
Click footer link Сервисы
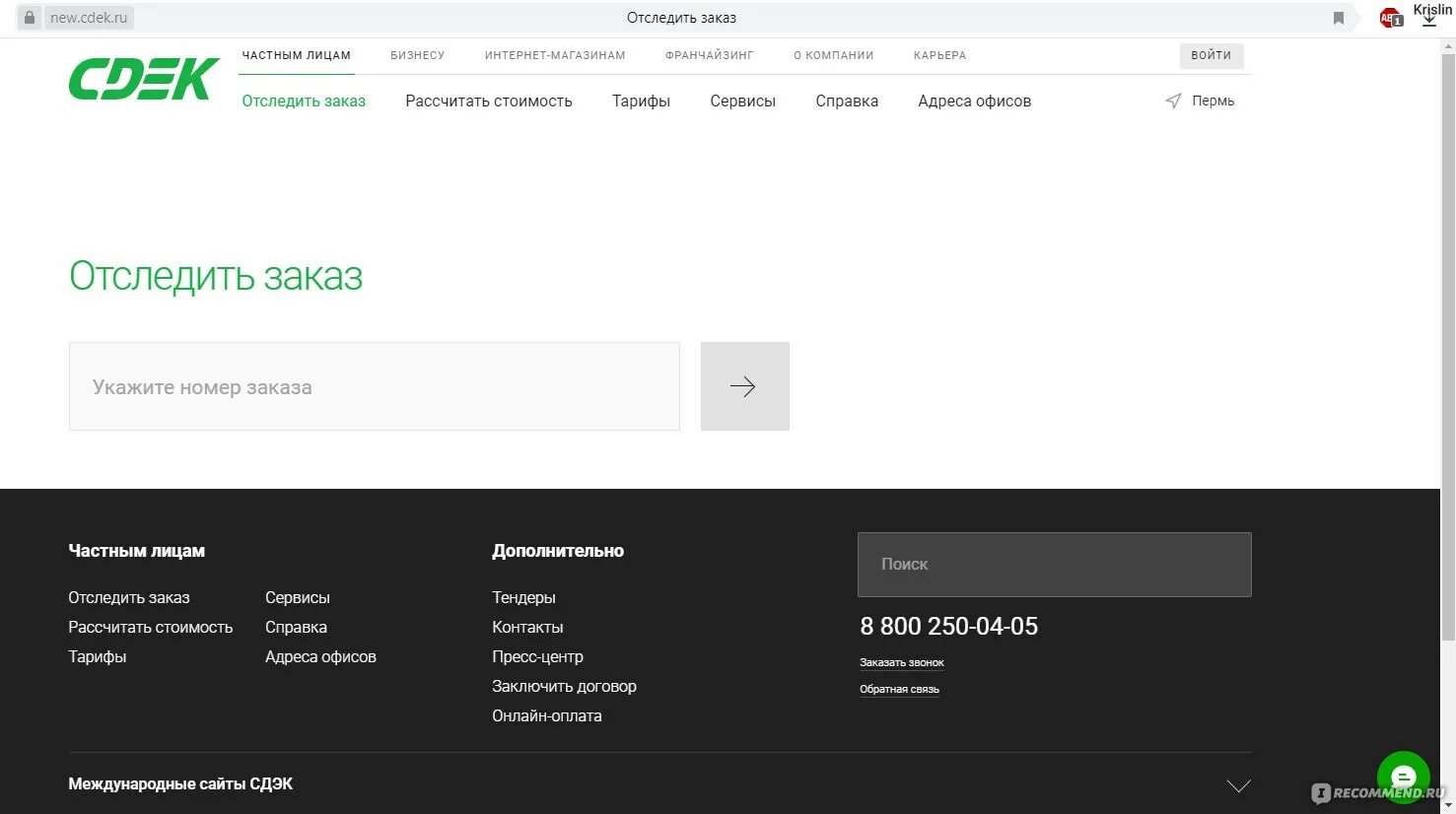(x=298, y=597)
